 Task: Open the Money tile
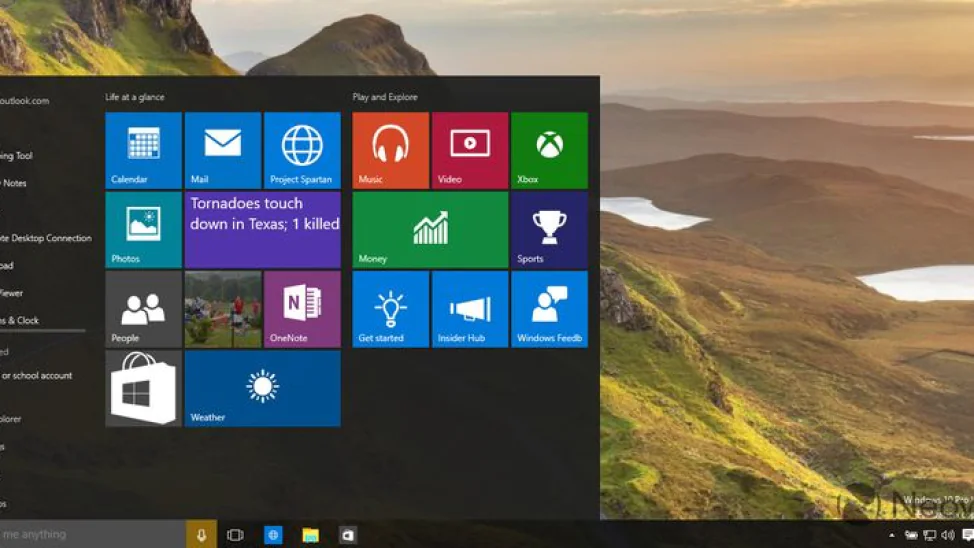click(430, 230)
